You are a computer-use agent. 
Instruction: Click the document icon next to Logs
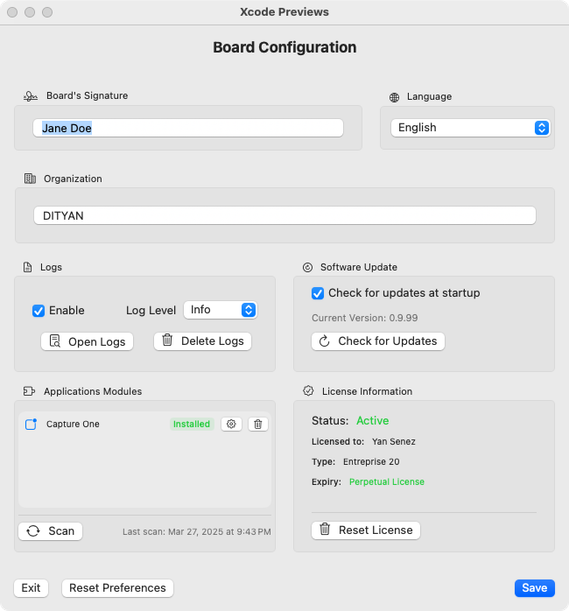pyautogui.click(x=28, y=267)
